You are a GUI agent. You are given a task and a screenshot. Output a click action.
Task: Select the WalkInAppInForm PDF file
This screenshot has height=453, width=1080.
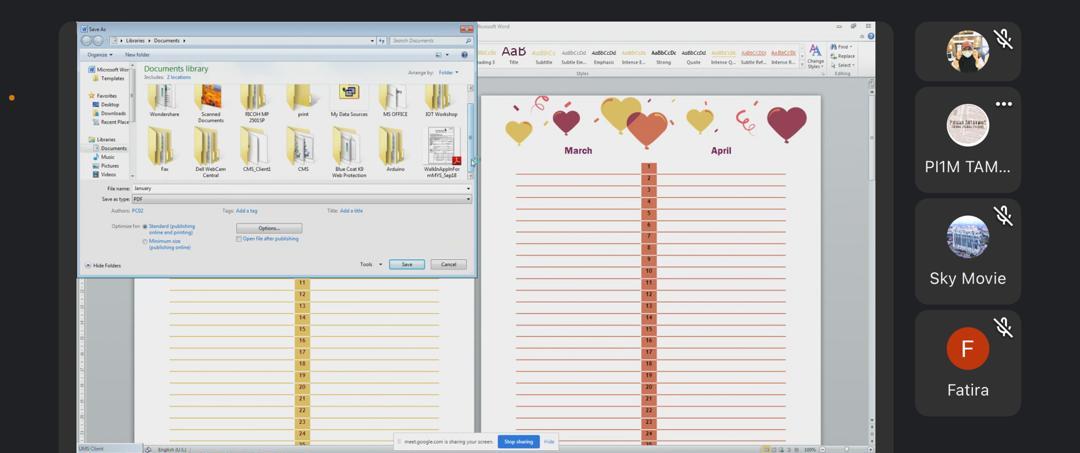(x=441, y=152)
